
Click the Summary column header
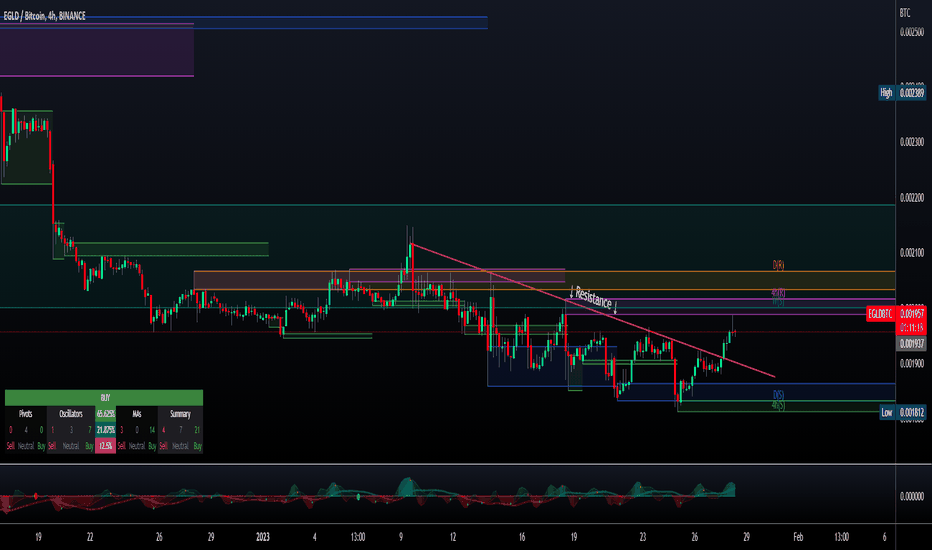[180, 414]
